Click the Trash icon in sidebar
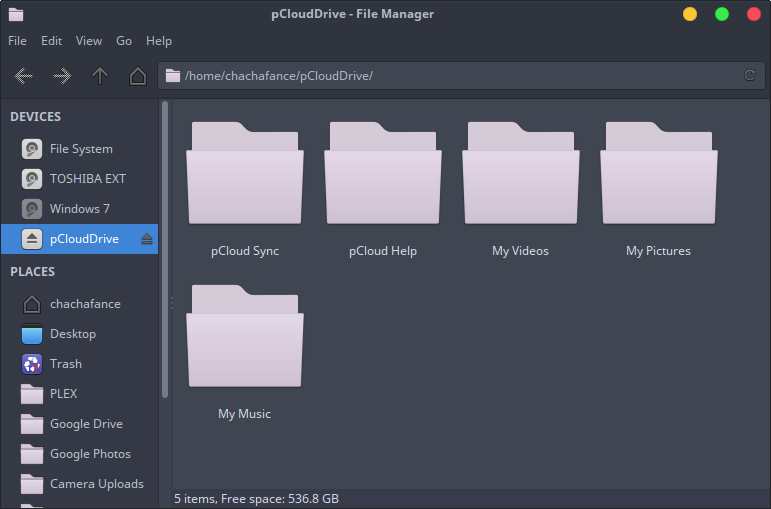This screenshot has height=509, width=771. 32,364
